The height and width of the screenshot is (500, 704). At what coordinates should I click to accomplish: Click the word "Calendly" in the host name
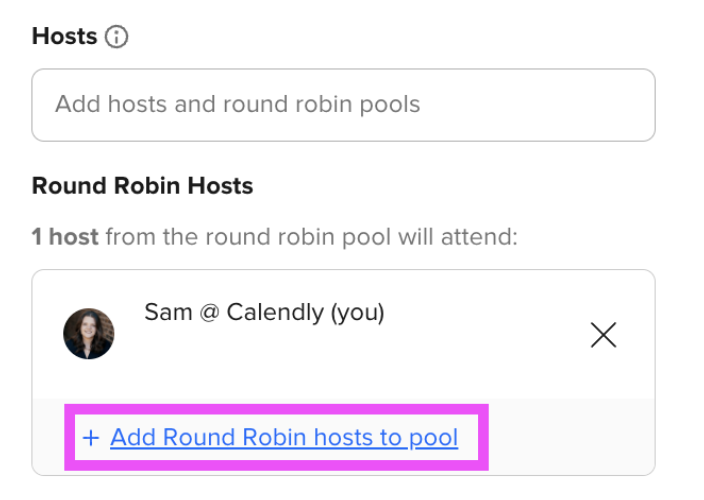(275, 312)
